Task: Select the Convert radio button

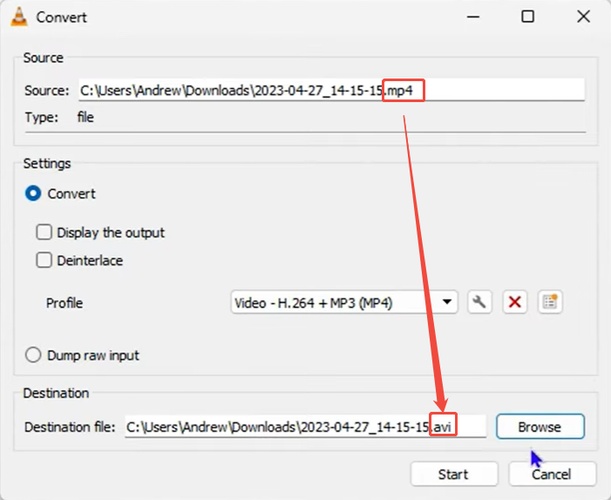Action: (33, 194)
